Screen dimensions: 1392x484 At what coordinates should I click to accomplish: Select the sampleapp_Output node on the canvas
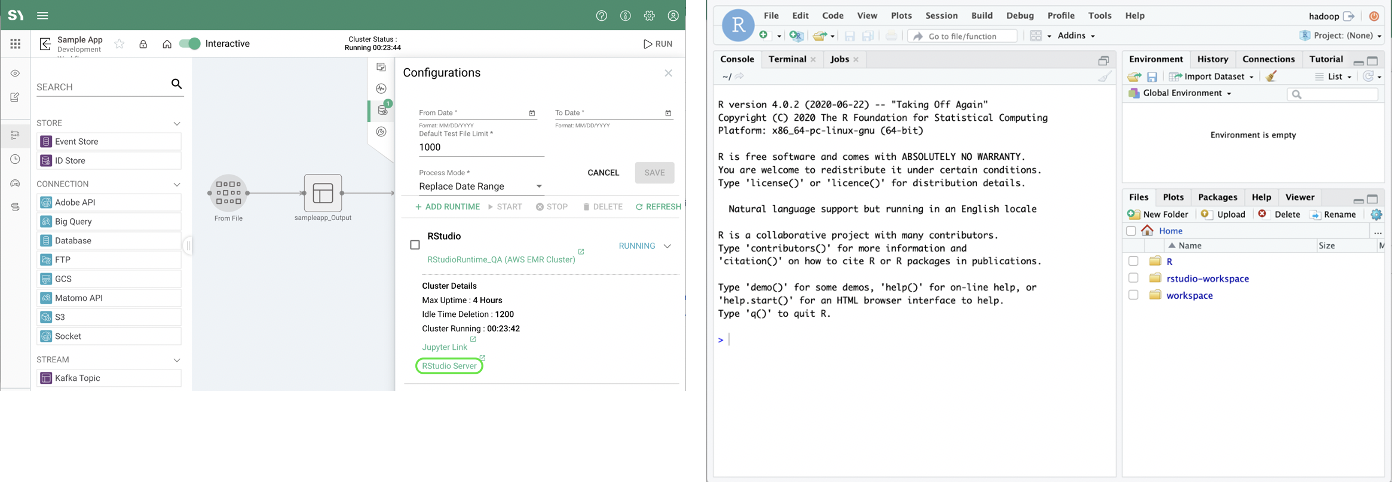click(x=322, y=193)
